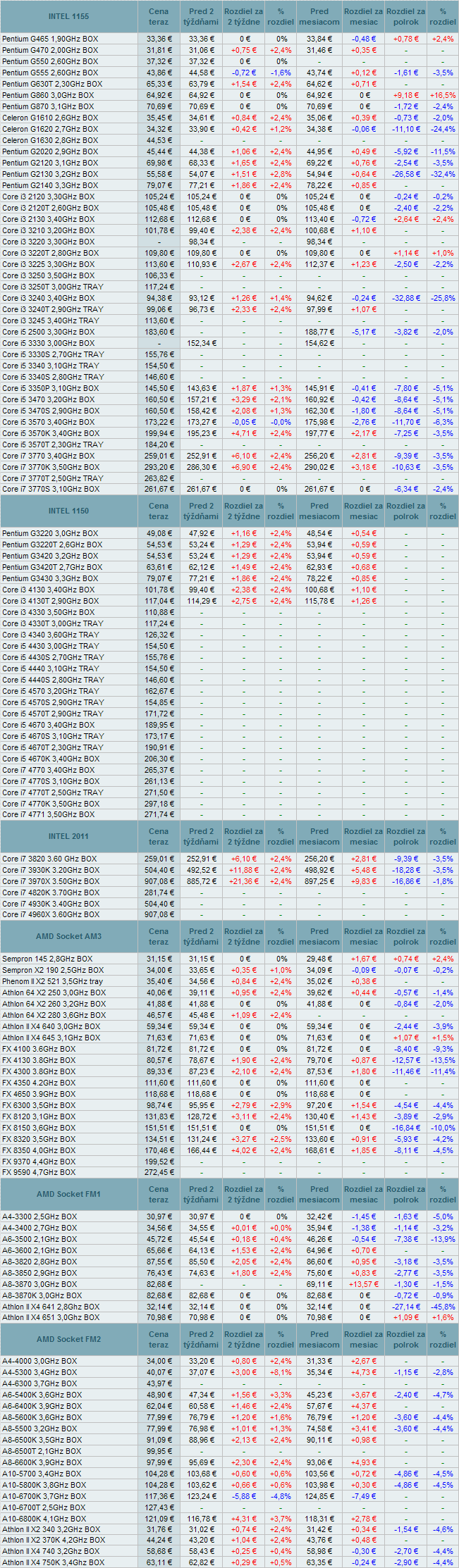Click the 'Core i7 3970X 3.50GHz BOX' row name

[51, 881]
